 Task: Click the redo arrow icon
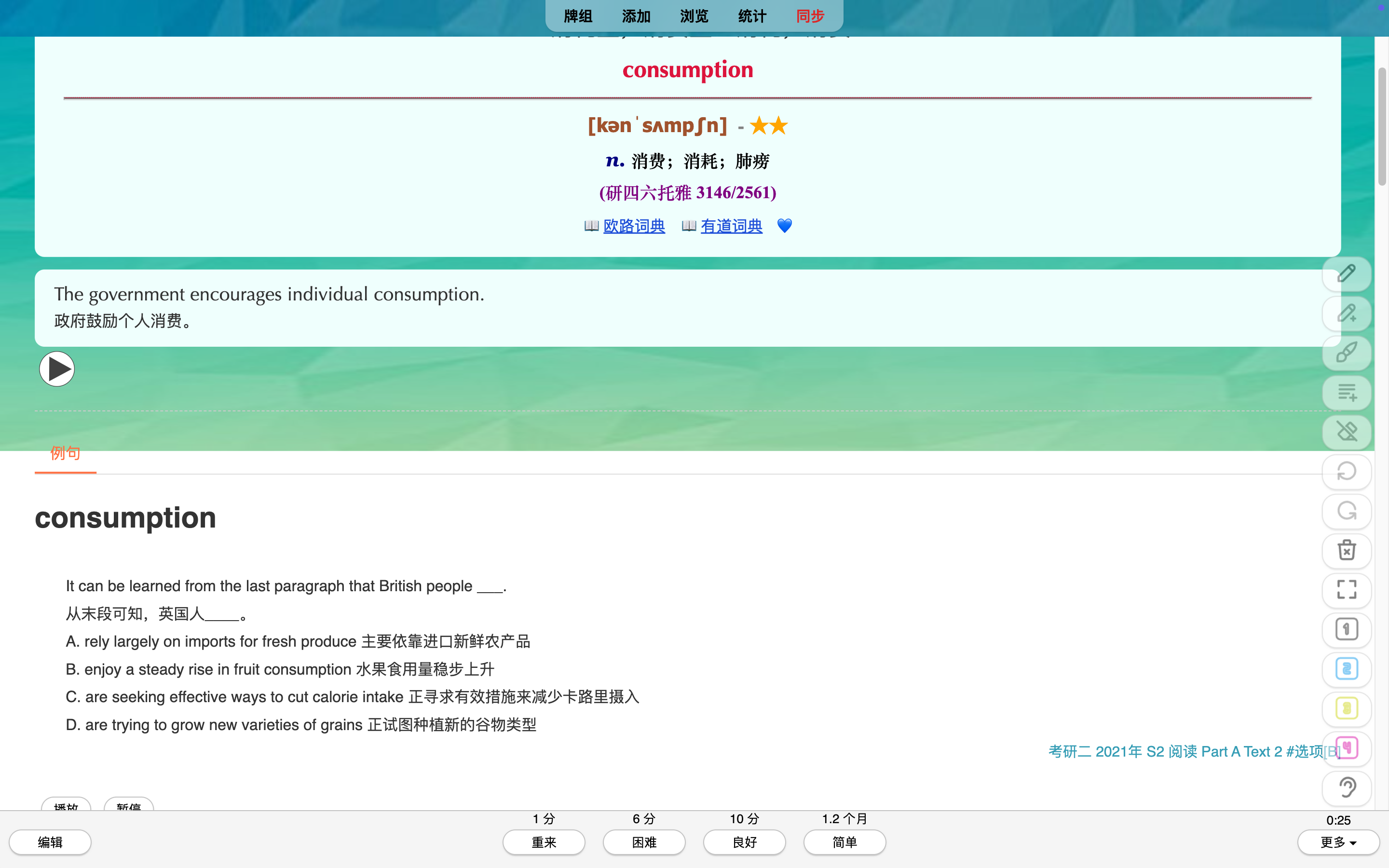tap(1346, 511)
